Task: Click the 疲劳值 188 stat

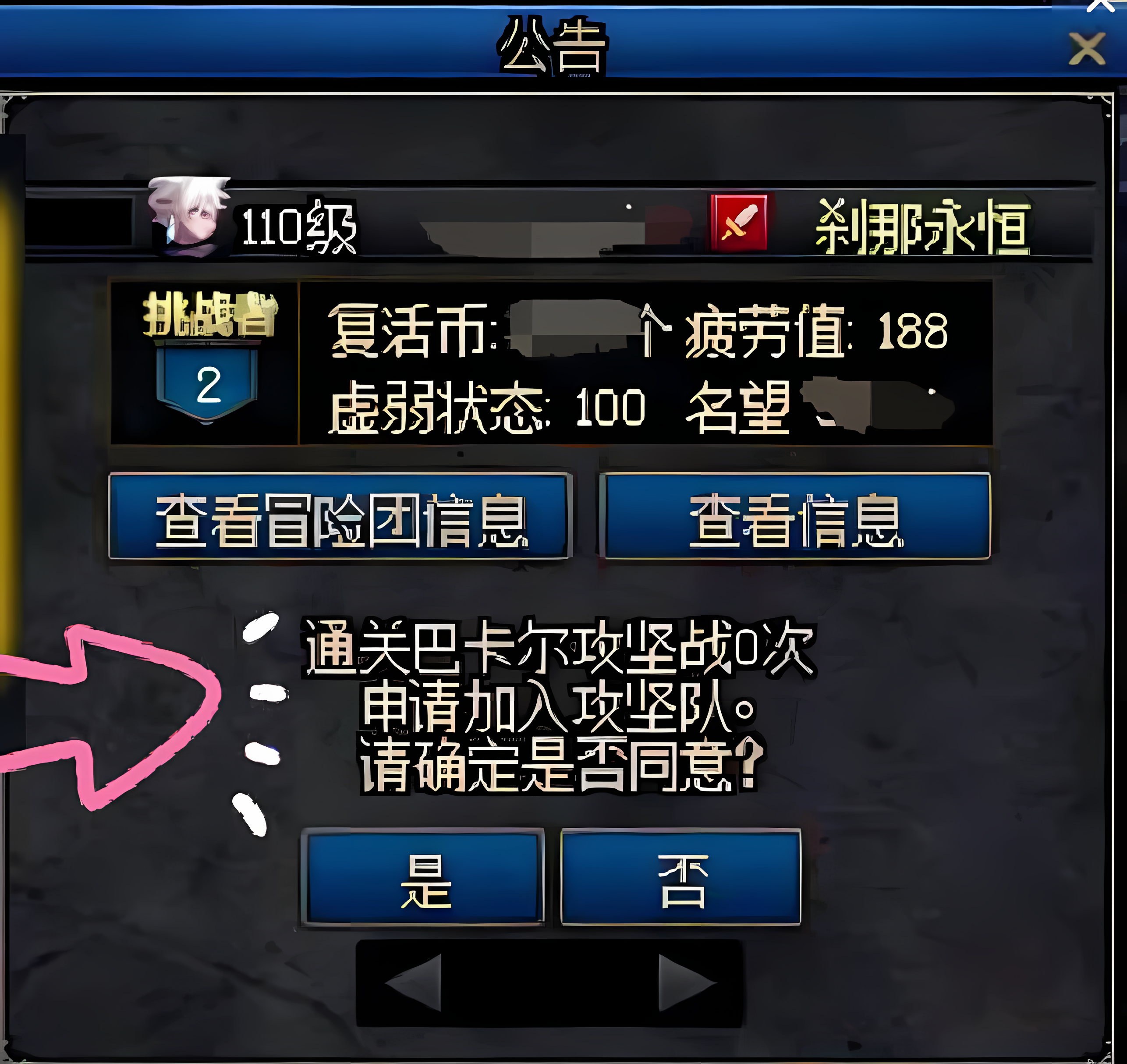Action: click(817, 331)
